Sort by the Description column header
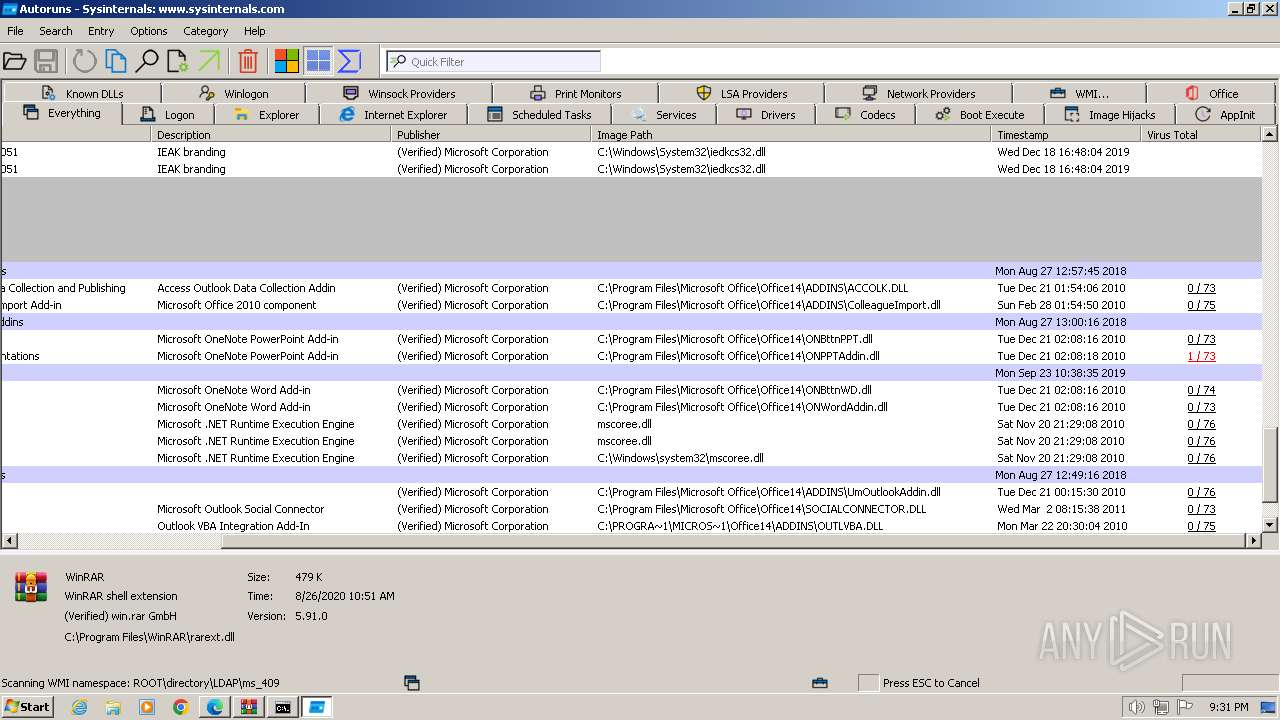Viewport: 1280px width, 720px height. (271, 134)
